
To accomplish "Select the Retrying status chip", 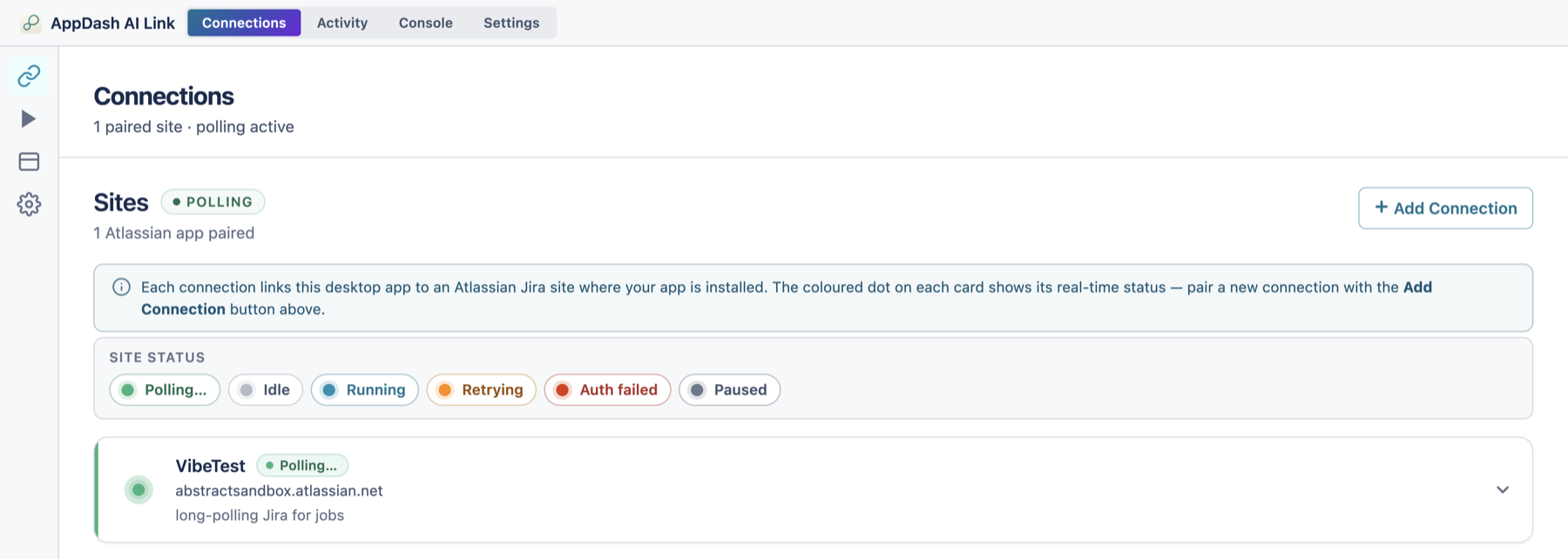I will (482, 389).
